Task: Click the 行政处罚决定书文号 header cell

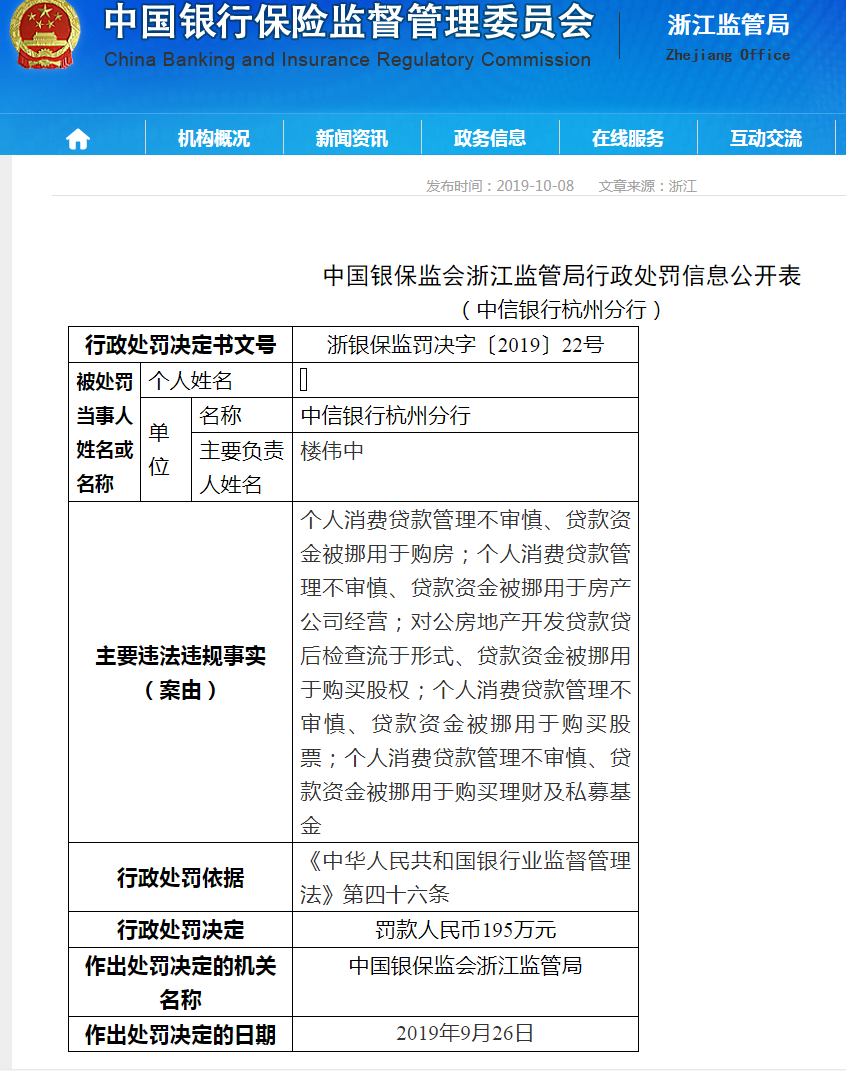Action: click(180, 344)
